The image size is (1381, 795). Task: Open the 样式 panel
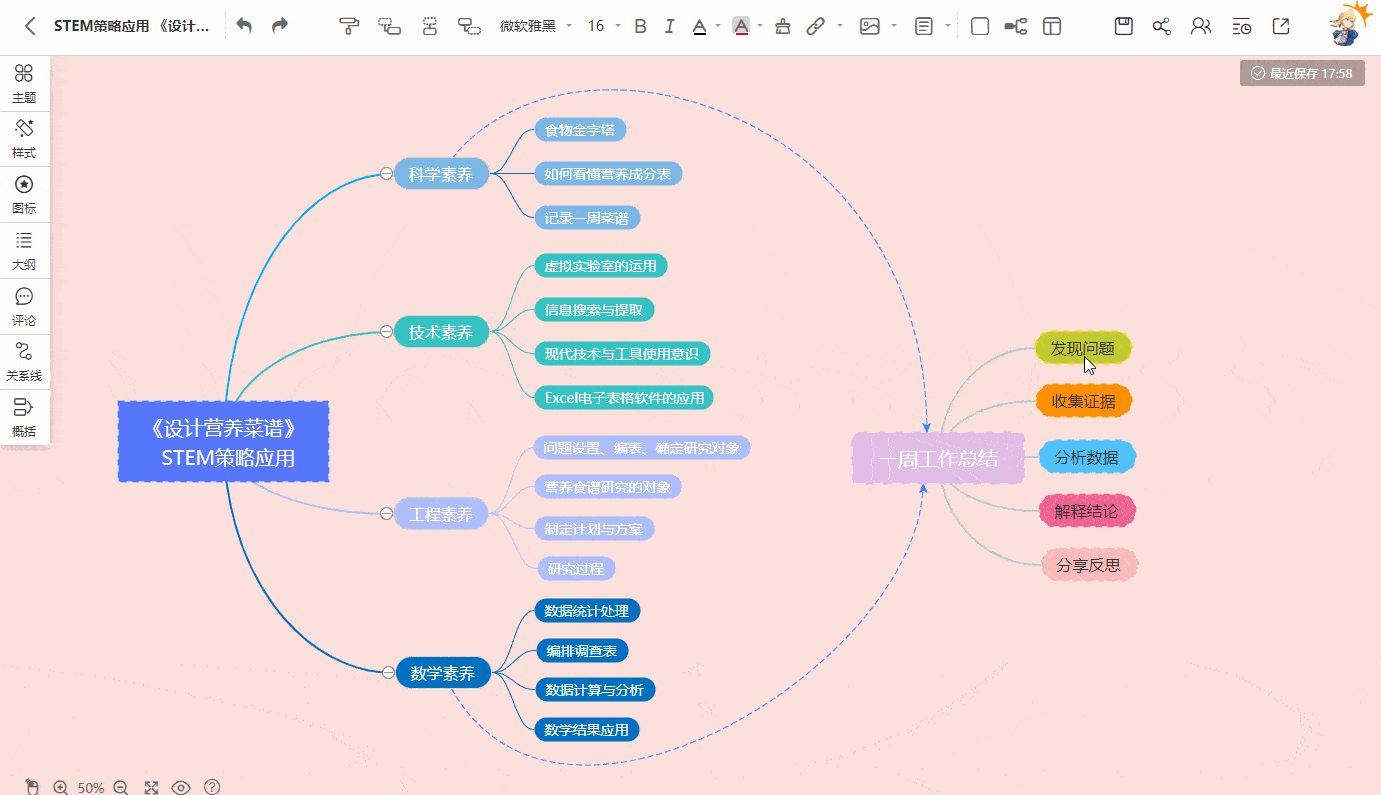24,139
